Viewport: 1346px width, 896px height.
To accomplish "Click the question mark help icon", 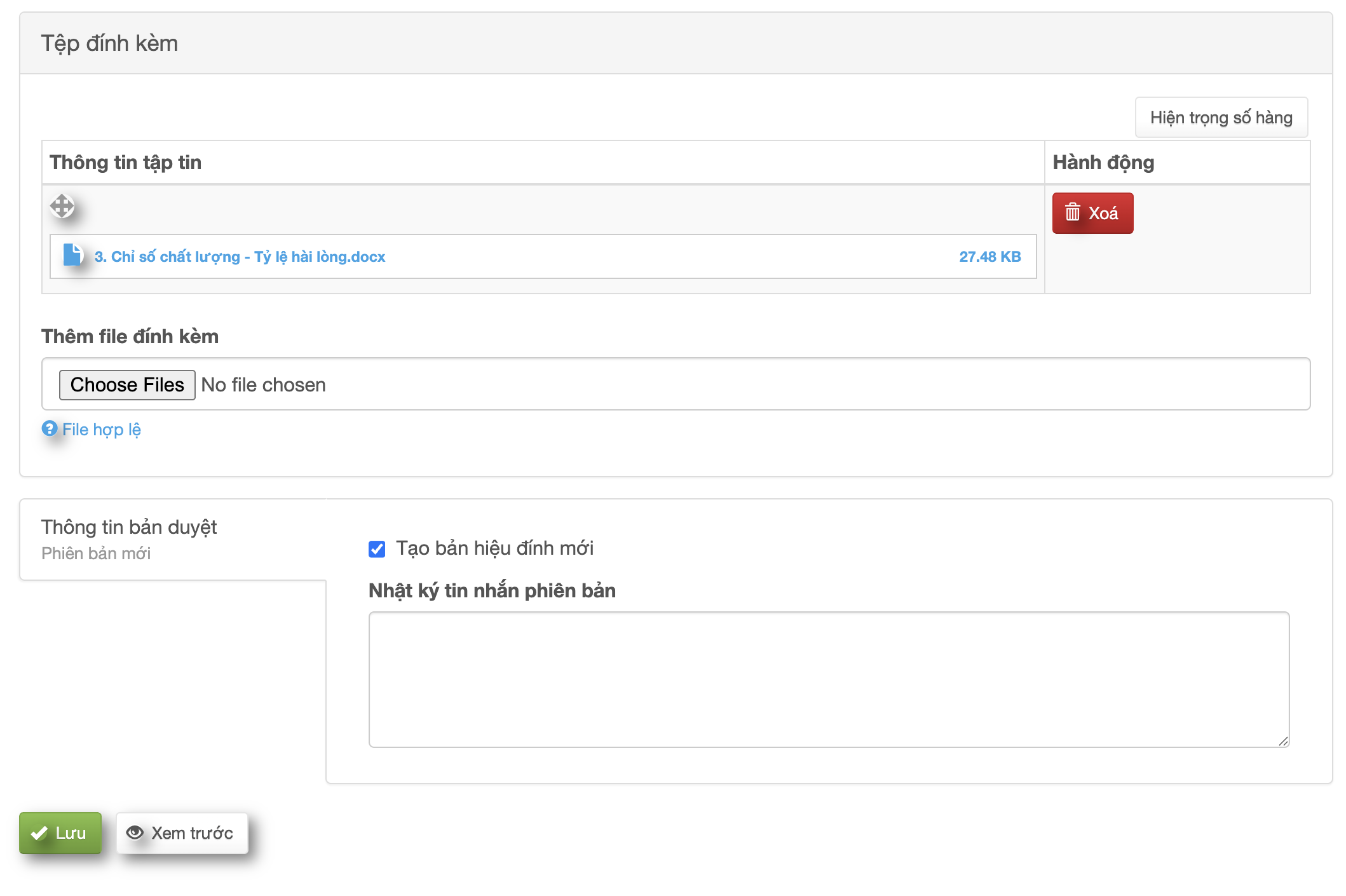I will pos(50,428).
